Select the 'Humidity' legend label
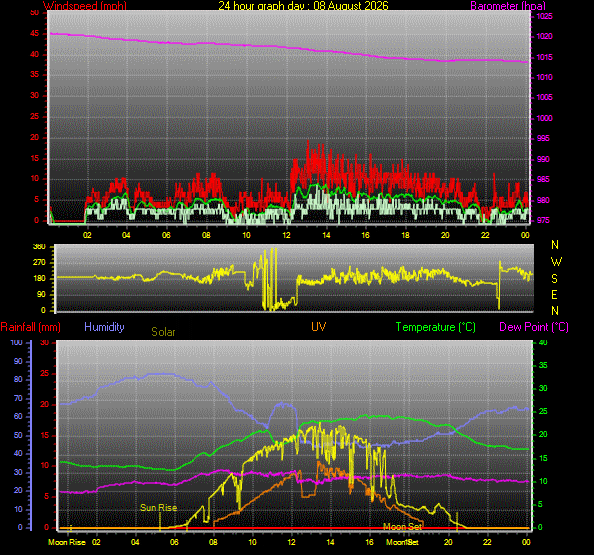This screenshot has width=594, height=555. pyautogui.click(x=104, y=327)
